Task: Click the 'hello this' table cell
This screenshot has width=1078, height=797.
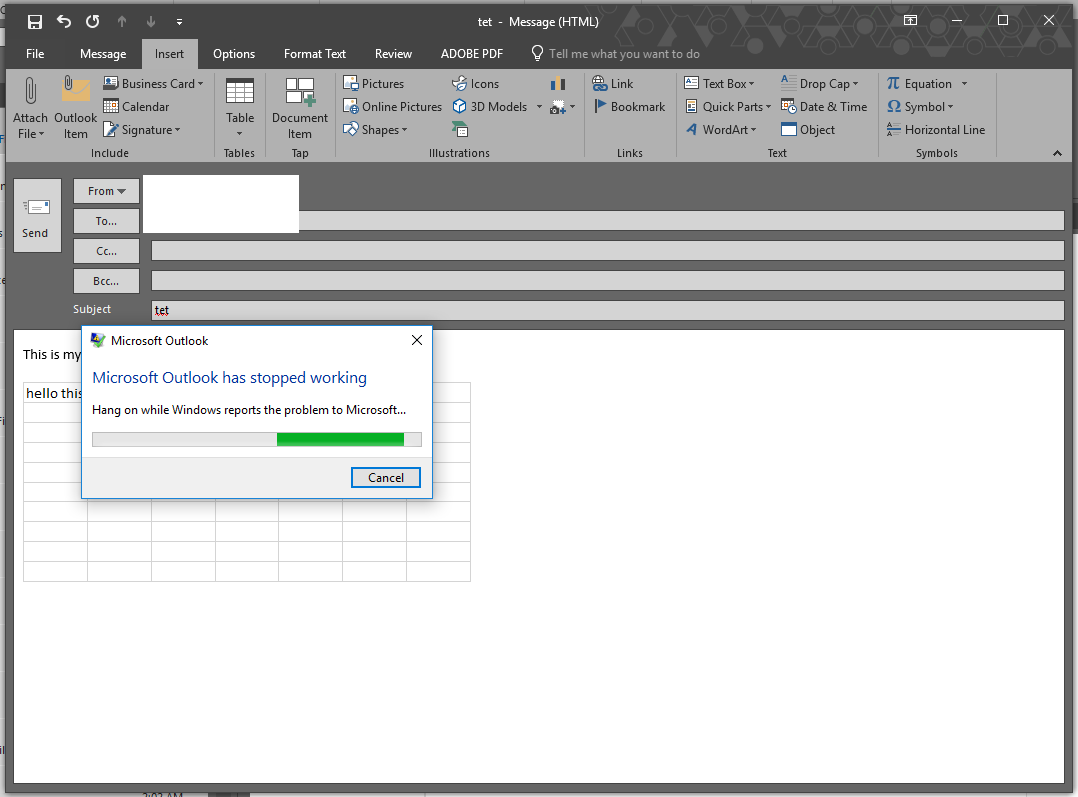Action: (x=55, y=393)
